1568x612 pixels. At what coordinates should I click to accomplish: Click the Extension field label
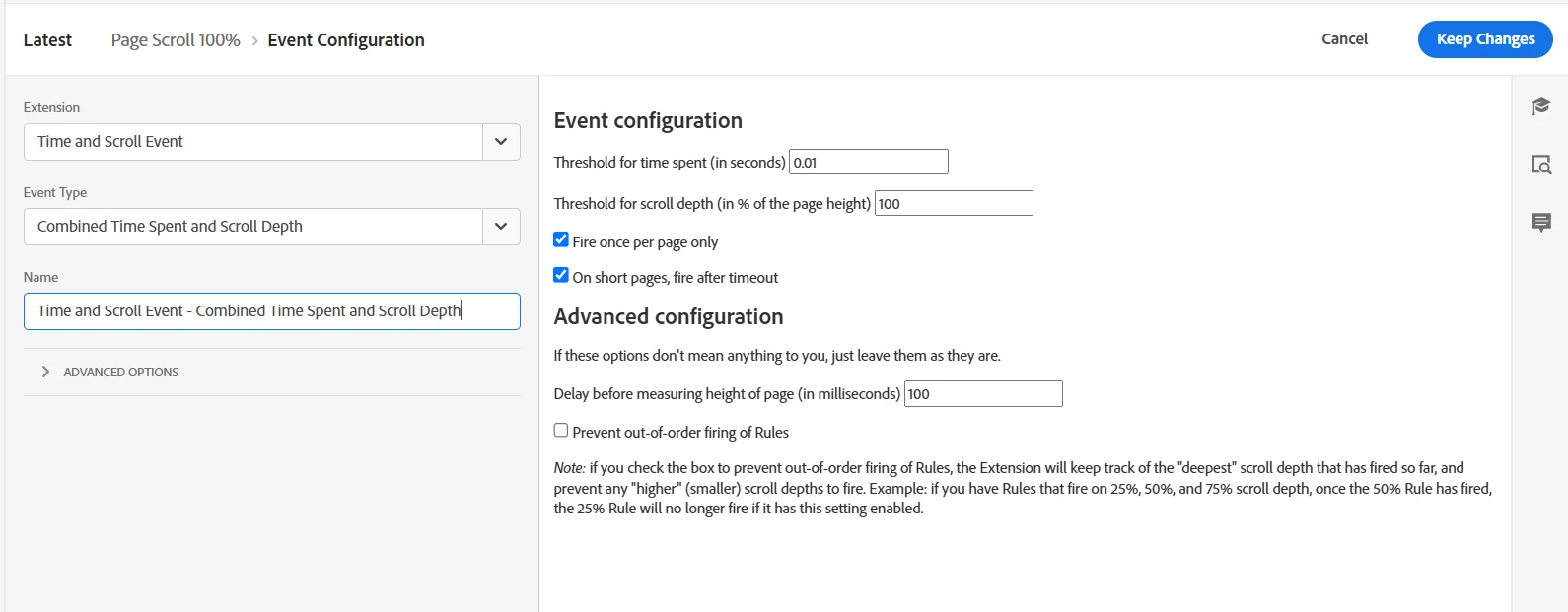pyautogui.click(x=51, y=107)
